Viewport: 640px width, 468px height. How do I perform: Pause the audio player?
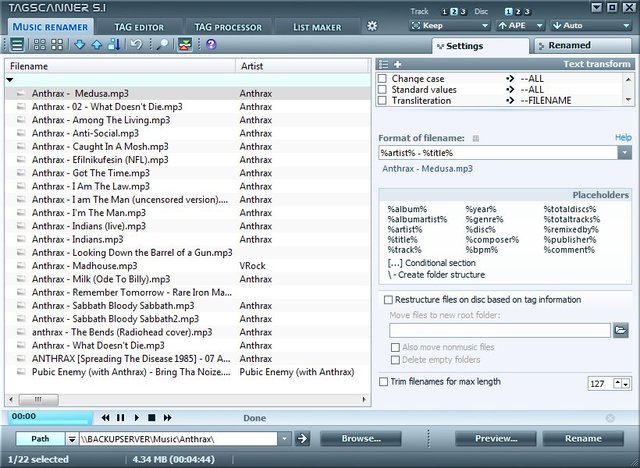pyautogui.click(x=120, y=417)
